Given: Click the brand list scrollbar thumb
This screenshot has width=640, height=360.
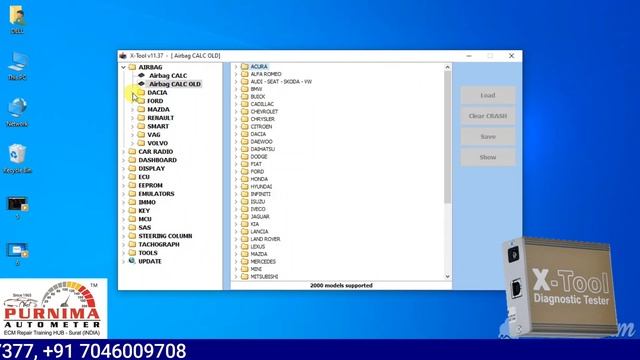Looking at the screenshot, I should point(447,137).
